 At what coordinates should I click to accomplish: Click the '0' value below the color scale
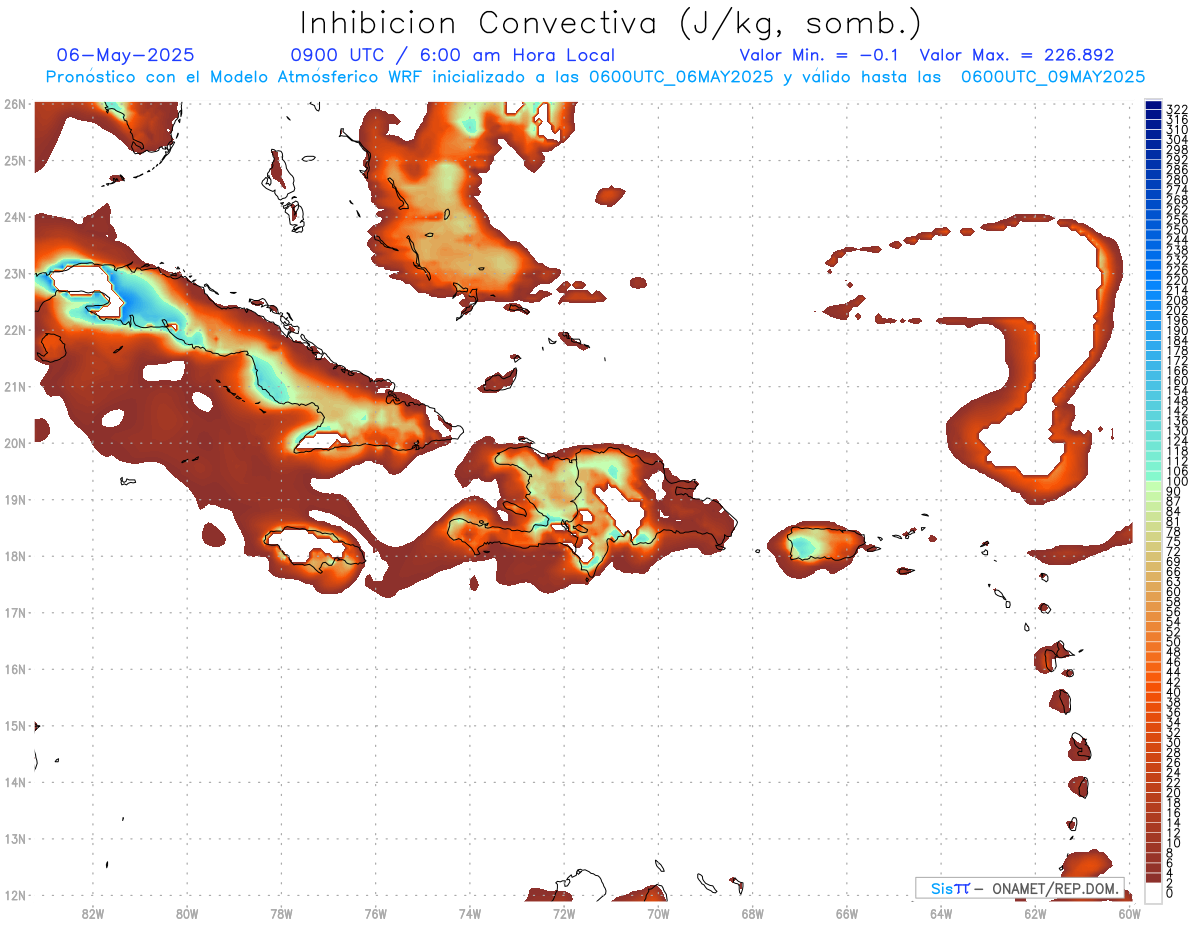tap(1170, 893)
